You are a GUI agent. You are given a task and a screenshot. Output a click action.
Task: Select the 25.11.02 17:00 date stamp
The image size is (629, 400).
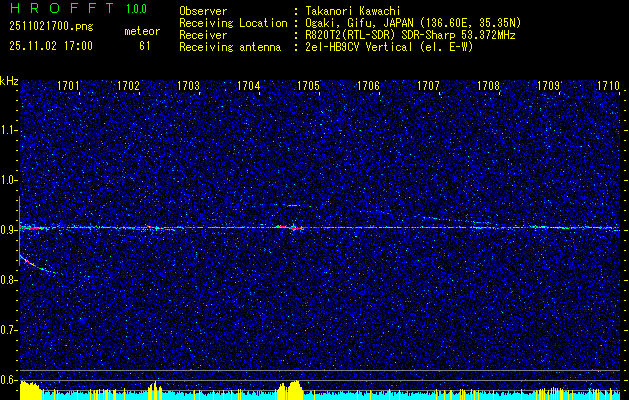(x=51, y=46)
